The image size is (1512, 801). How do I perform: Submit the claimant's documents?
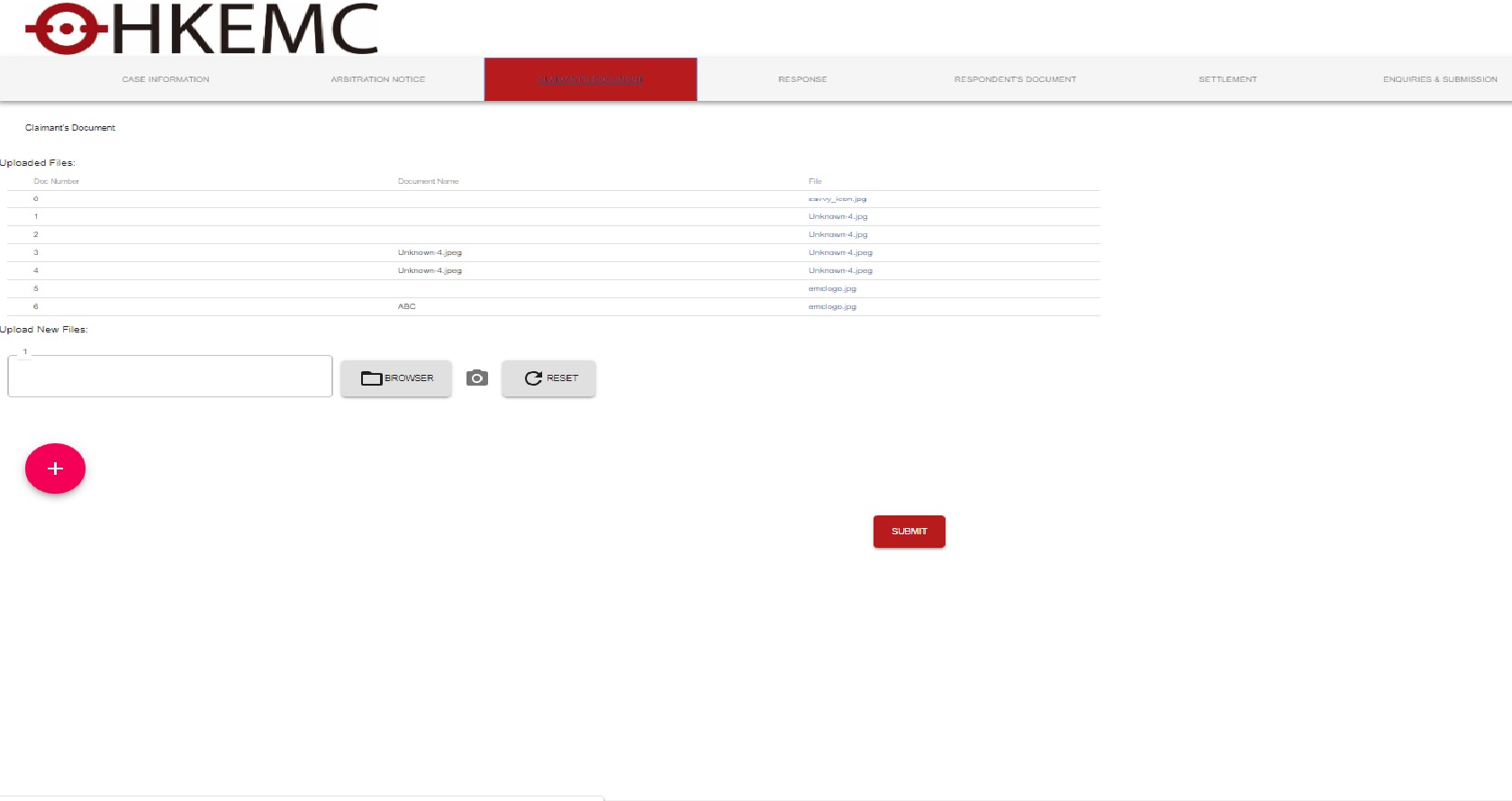tap(909, 532)
